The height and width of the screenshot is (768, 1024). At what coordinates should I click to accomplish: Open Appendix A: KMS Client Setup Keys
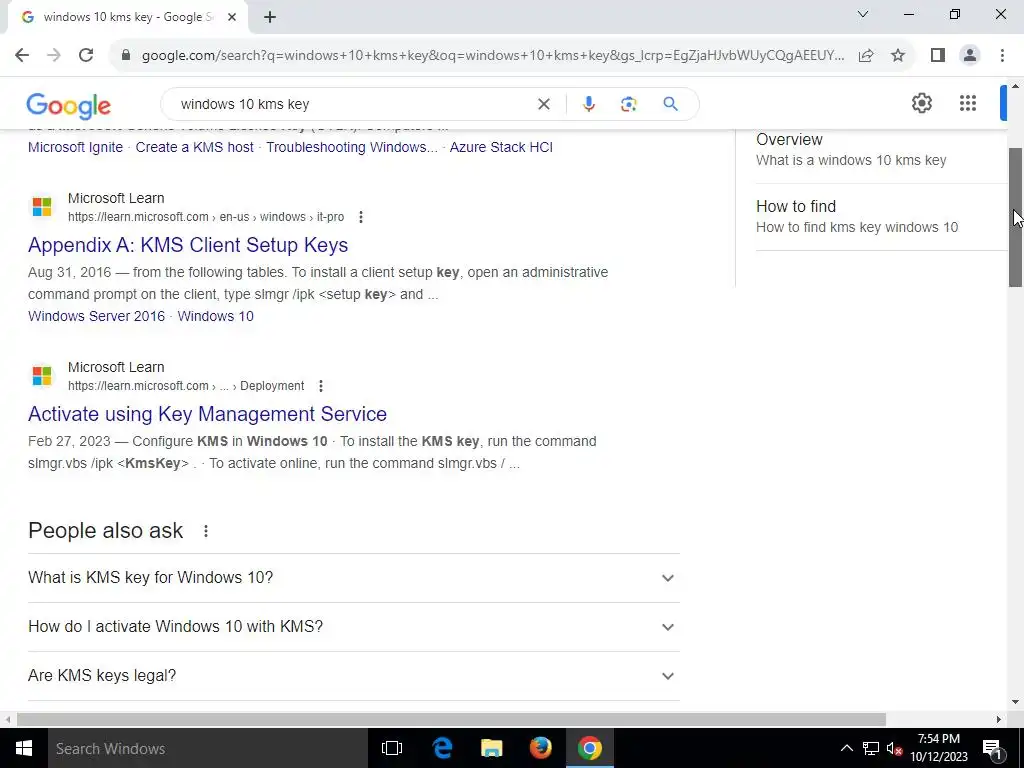point(188,245)
